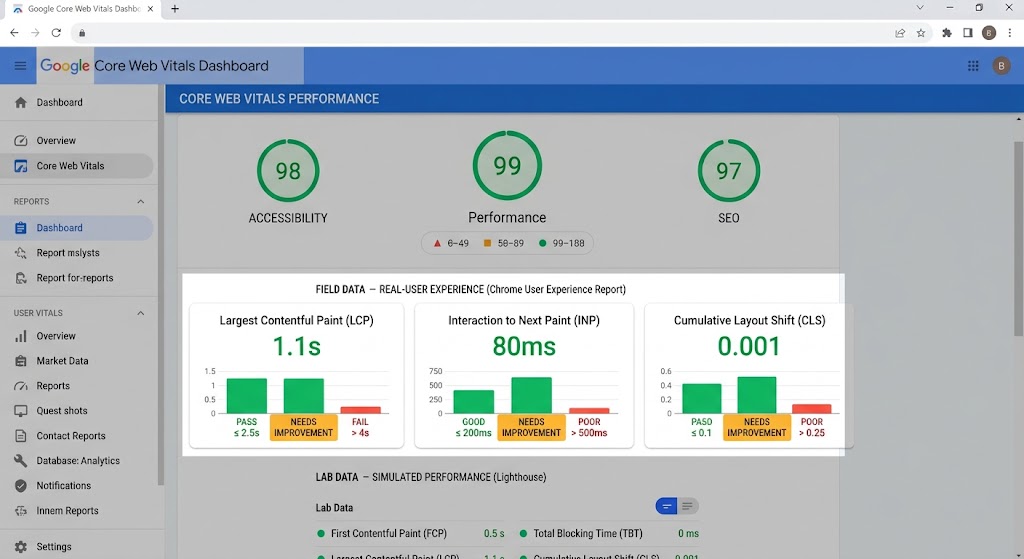
Task: Click the Overview gauge icon under Dashboard
Action: [21, 140]
